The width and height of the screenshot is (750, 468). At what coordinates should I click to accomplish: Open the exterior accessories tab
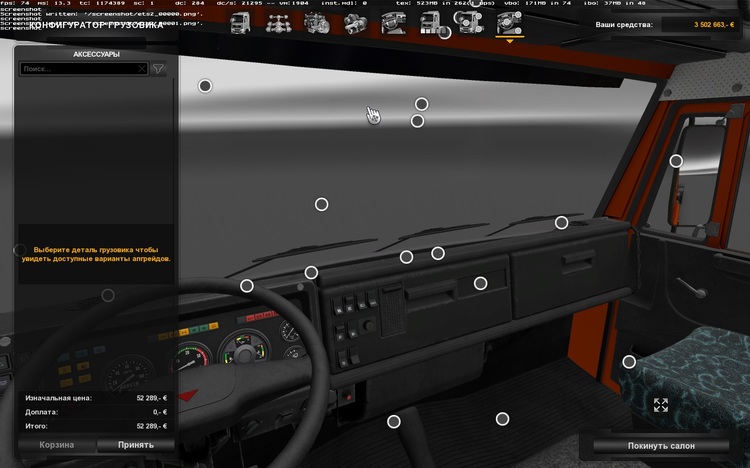[x=469, y=22]
